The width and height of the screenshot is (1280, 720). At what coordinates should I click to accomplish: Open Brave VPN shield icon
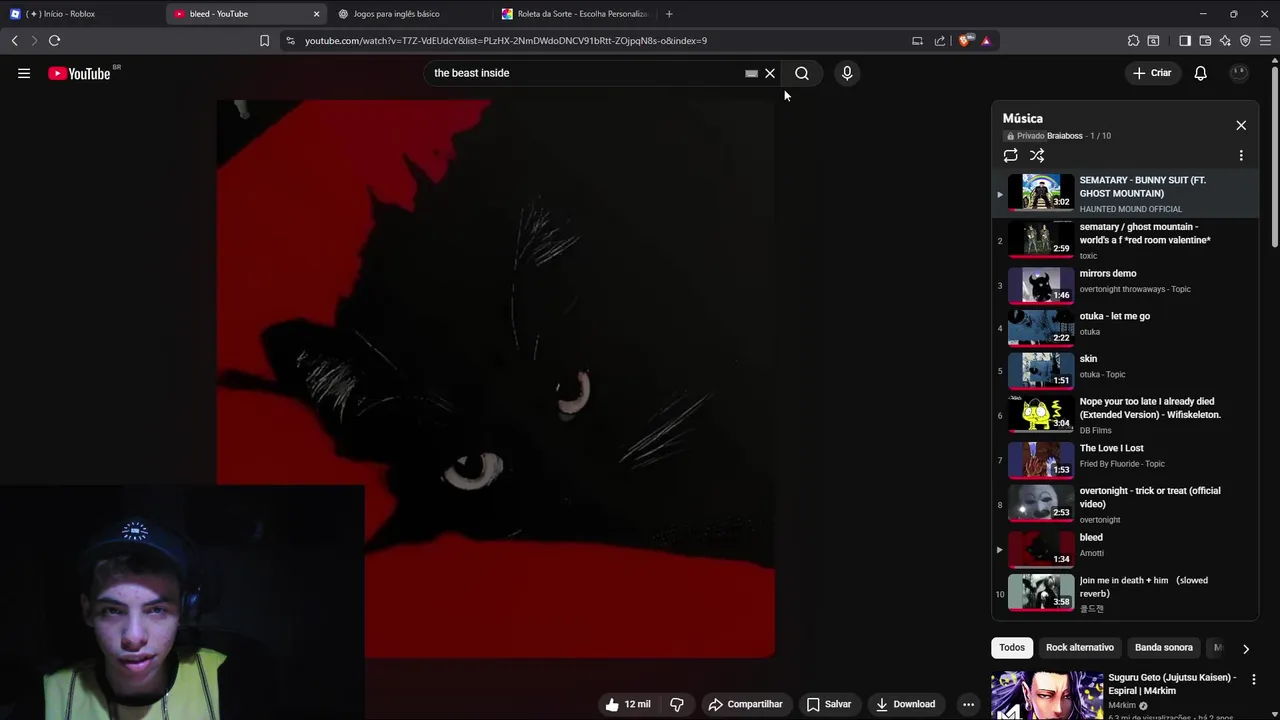click(x=1245, y=41)
